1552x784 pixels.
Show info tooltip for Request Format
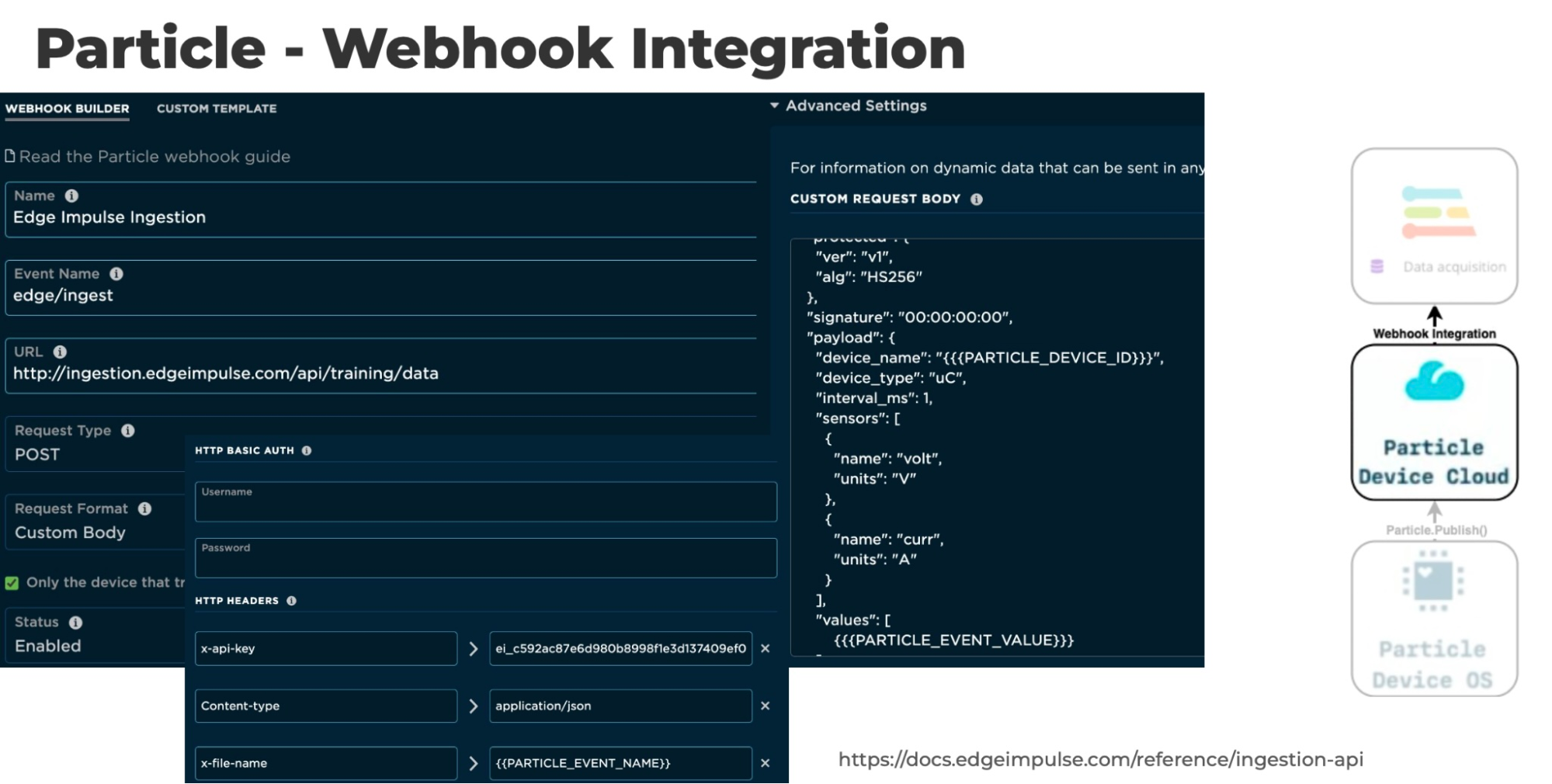tap(144, 509)
